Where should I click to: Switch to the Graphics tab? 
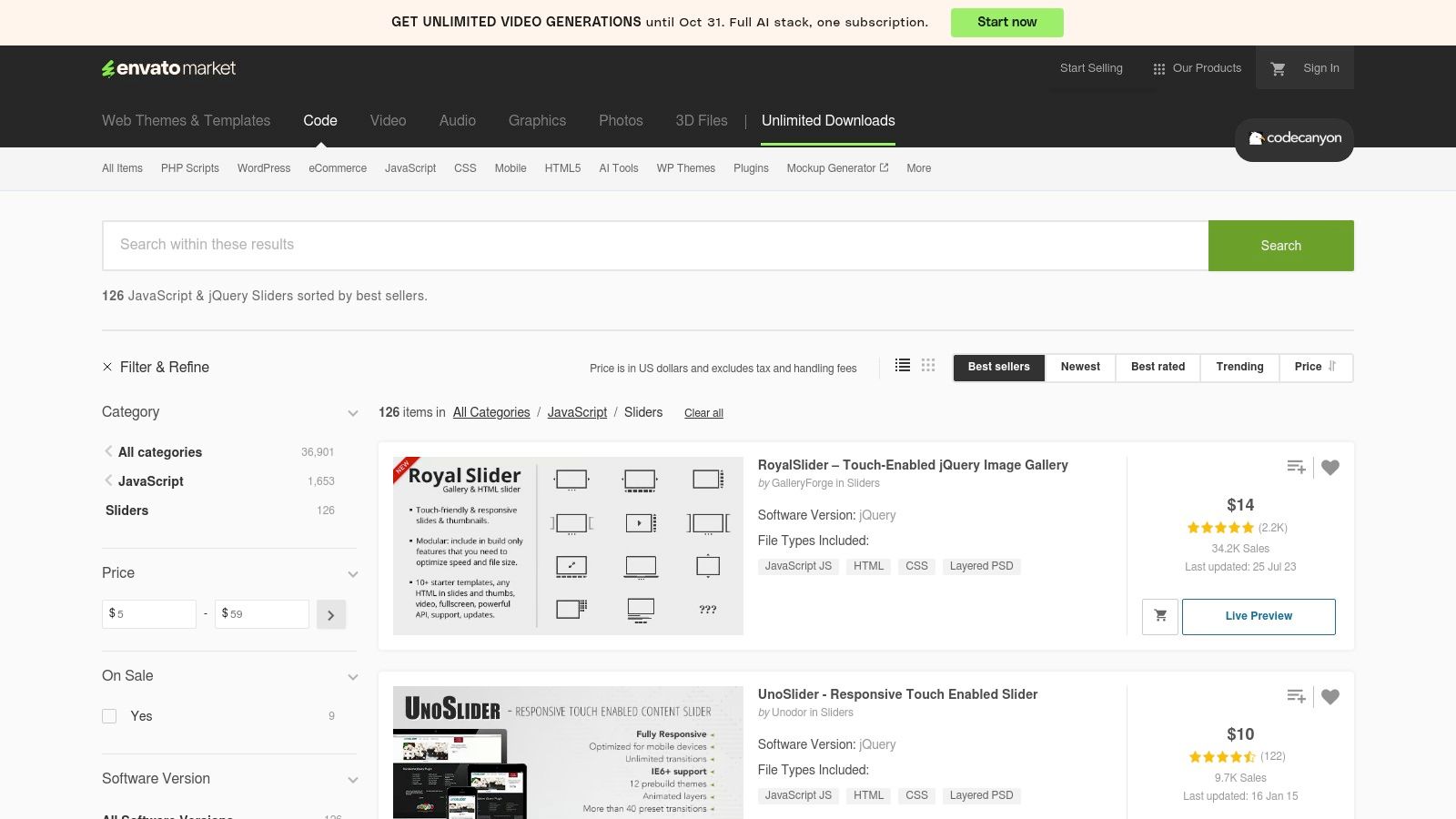[x=537, y=120]
